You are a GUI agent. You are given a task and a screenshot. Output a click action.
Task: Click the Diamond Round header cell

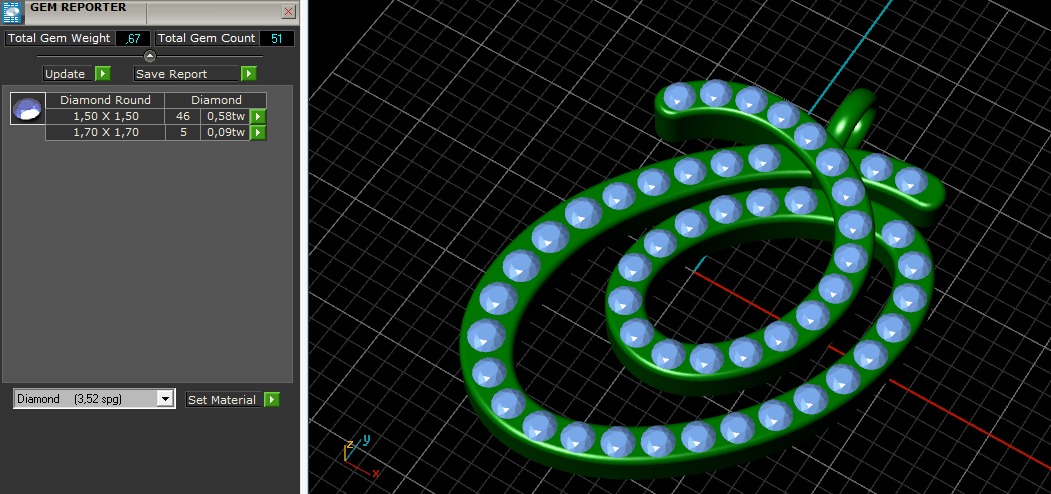pos(105,100)
